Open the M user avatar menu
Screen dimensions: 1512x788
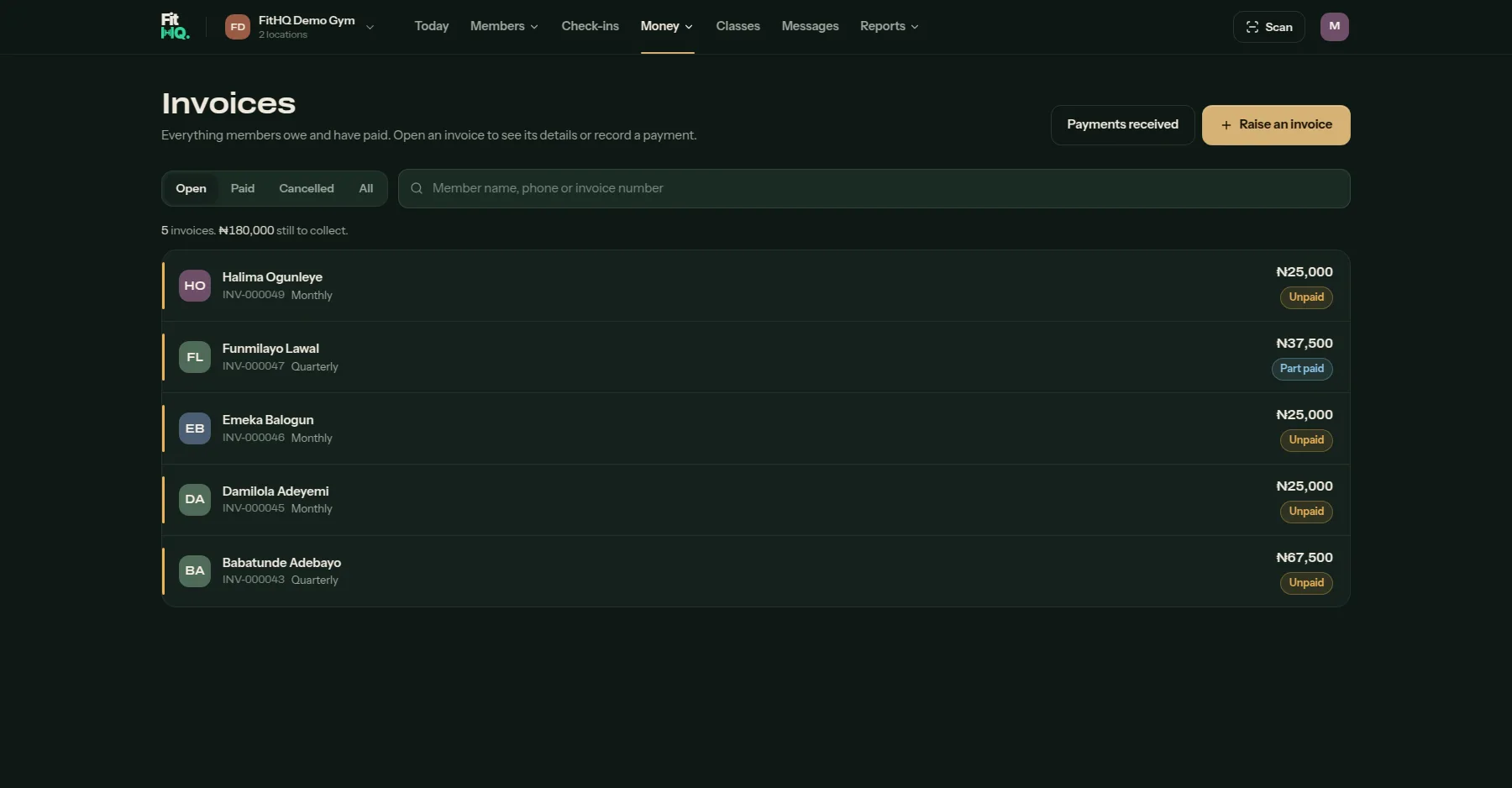coord(1334,27)
